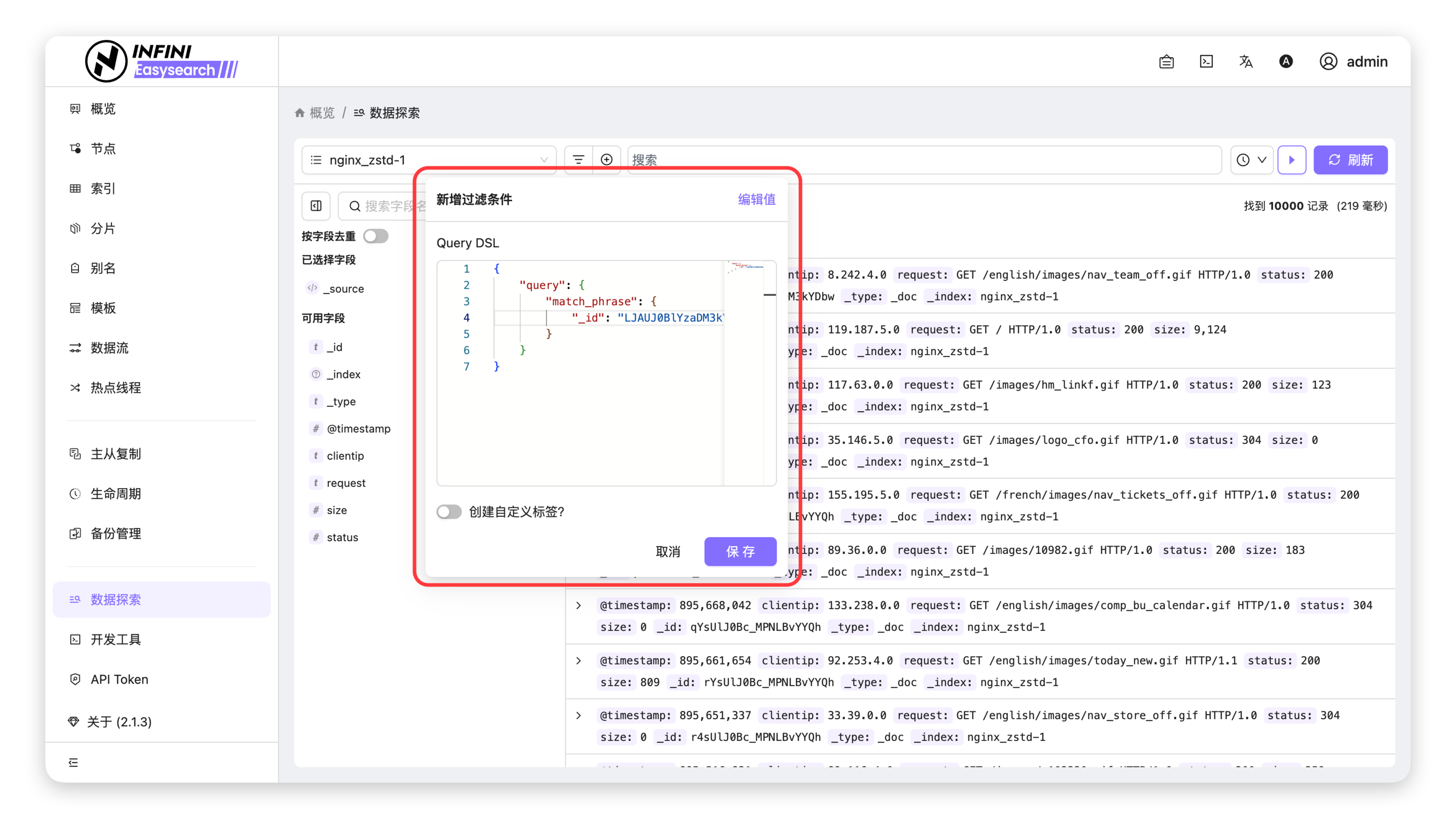Collapse the field sidebar panel icon
The width and height of the screenshot is (1456, 837).
click(316, 206)
